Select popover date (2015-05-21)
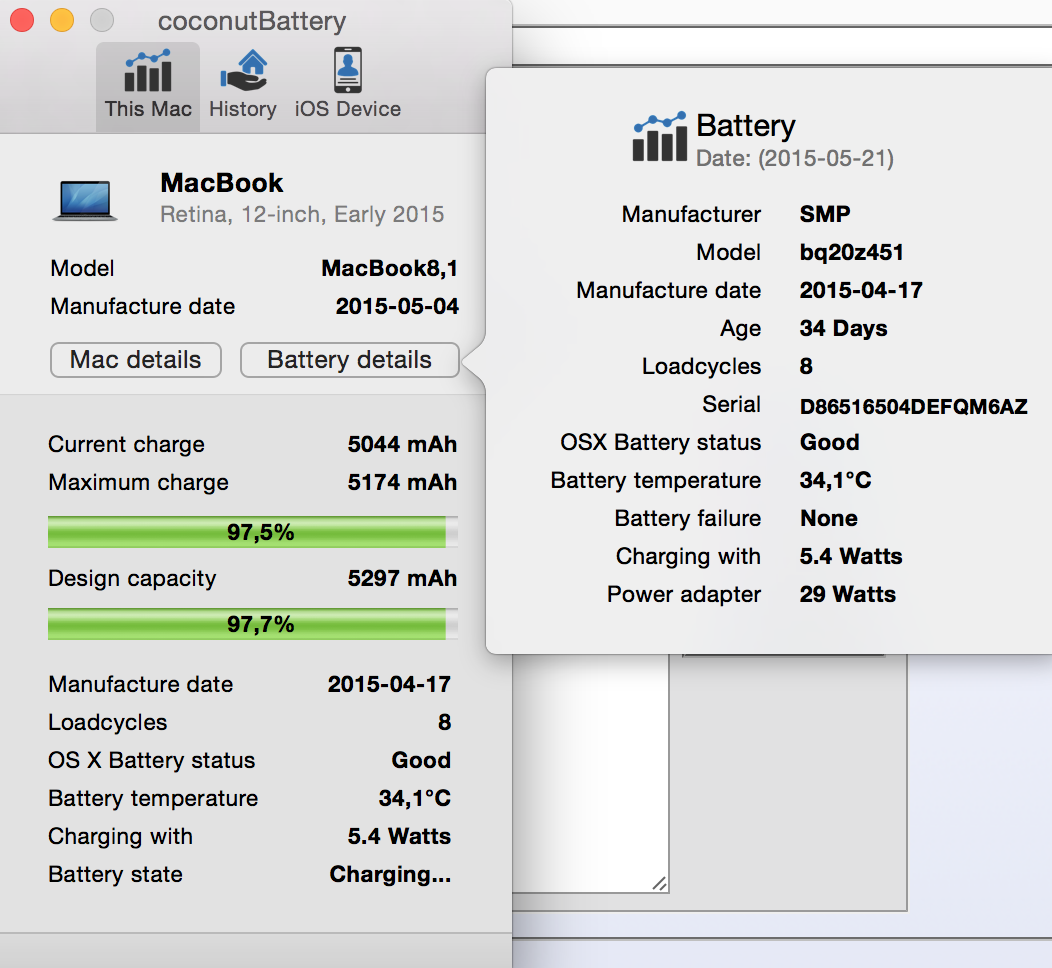1052x968 pixels. pos(795,158)
